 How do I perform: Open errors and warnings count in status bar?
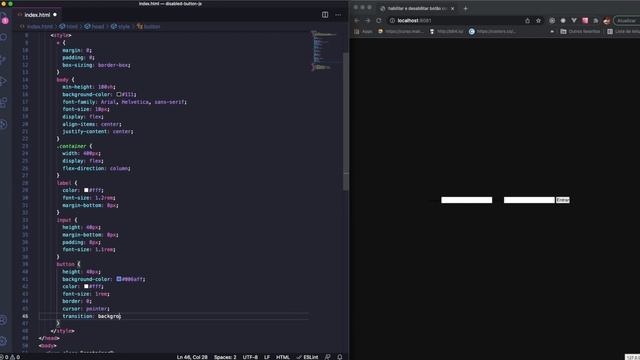pyautogui.click(x=10, y=357)
